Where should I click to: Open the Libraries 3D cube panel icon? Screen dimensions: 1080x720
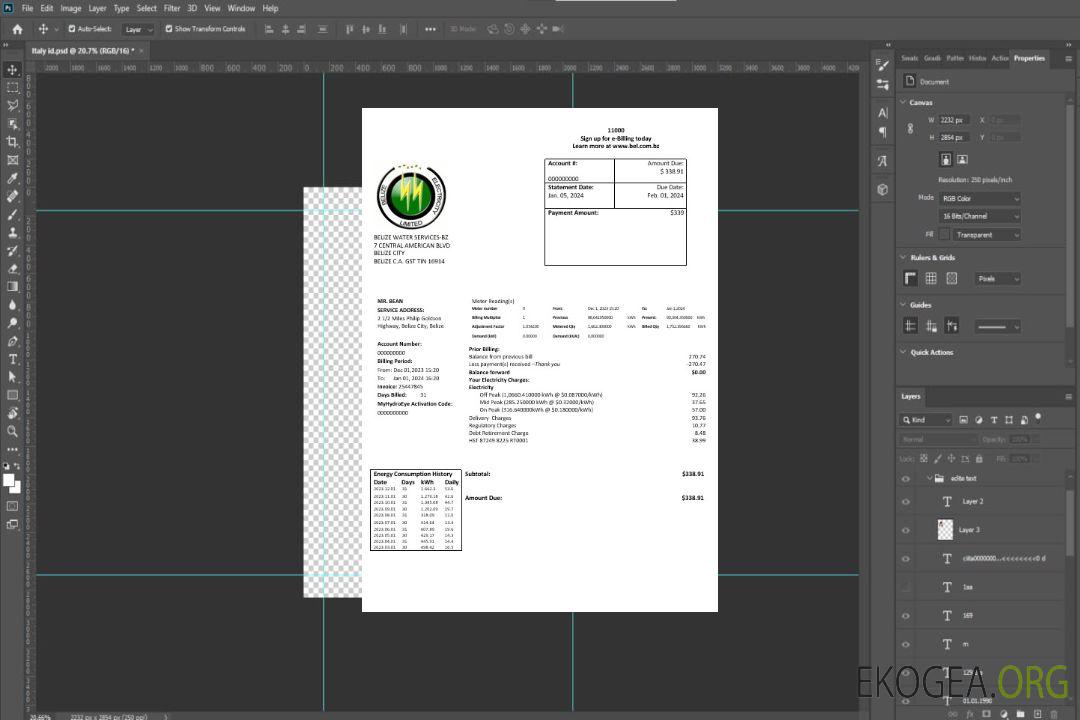(x=882, y=189)
